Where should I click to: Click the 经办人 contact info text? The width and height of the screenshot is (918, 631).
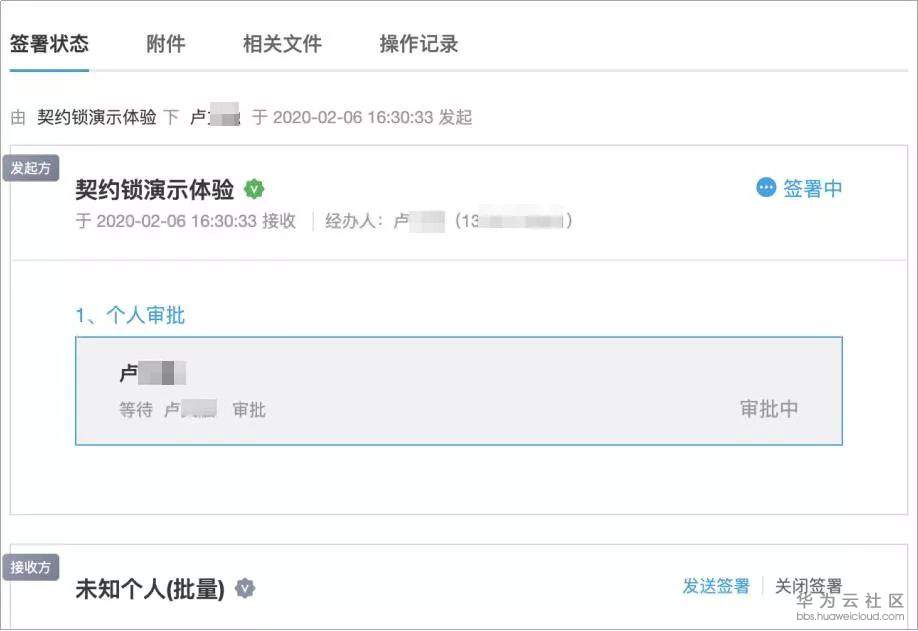pyautogui.click(x=448, y=221)
